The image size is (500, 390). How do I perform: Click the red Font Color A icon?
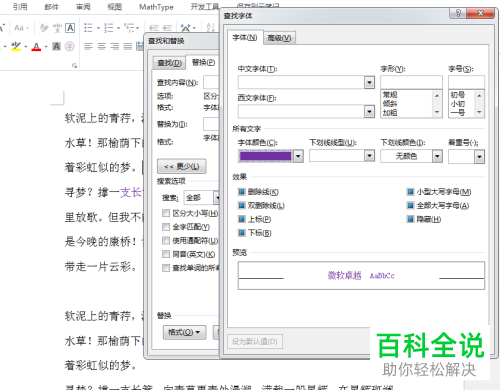[x=36, y=46]
